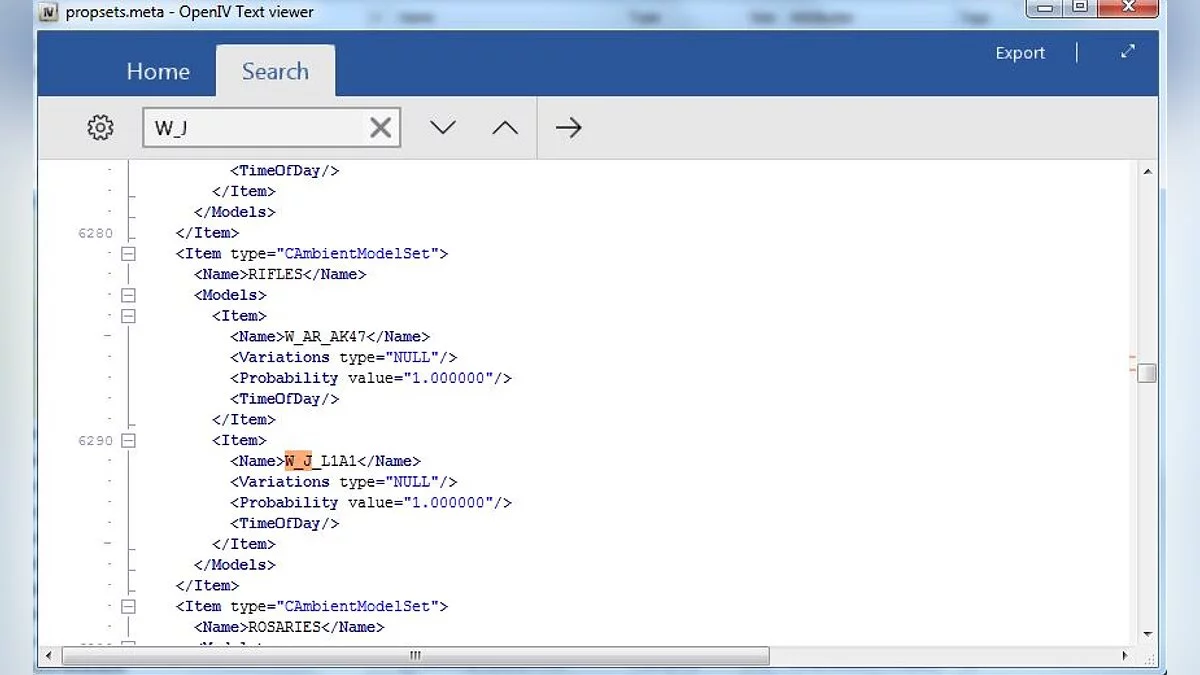1200x675 pixels.
Task: Click the highlighted W_J match text
Action: (x=298, y=461)
